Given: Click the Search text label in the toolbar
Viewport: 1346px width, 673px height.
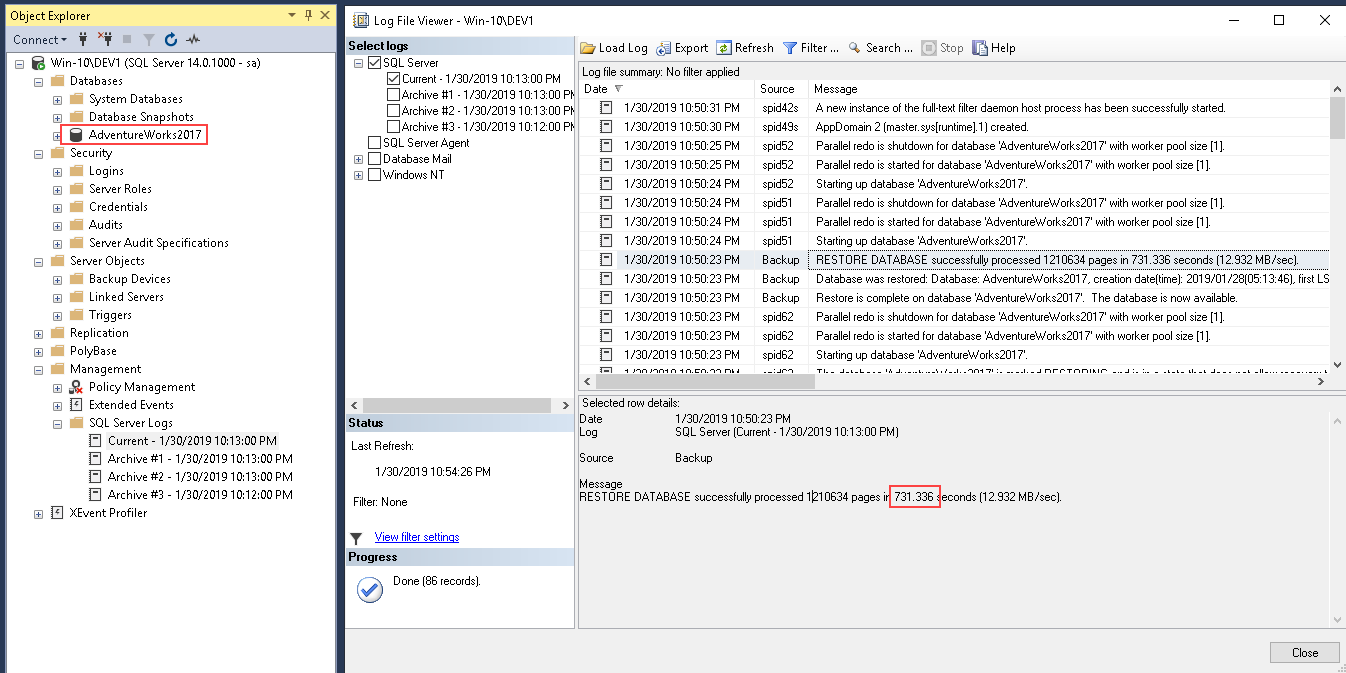Looking at the screenshot, I should pos(889,48).
